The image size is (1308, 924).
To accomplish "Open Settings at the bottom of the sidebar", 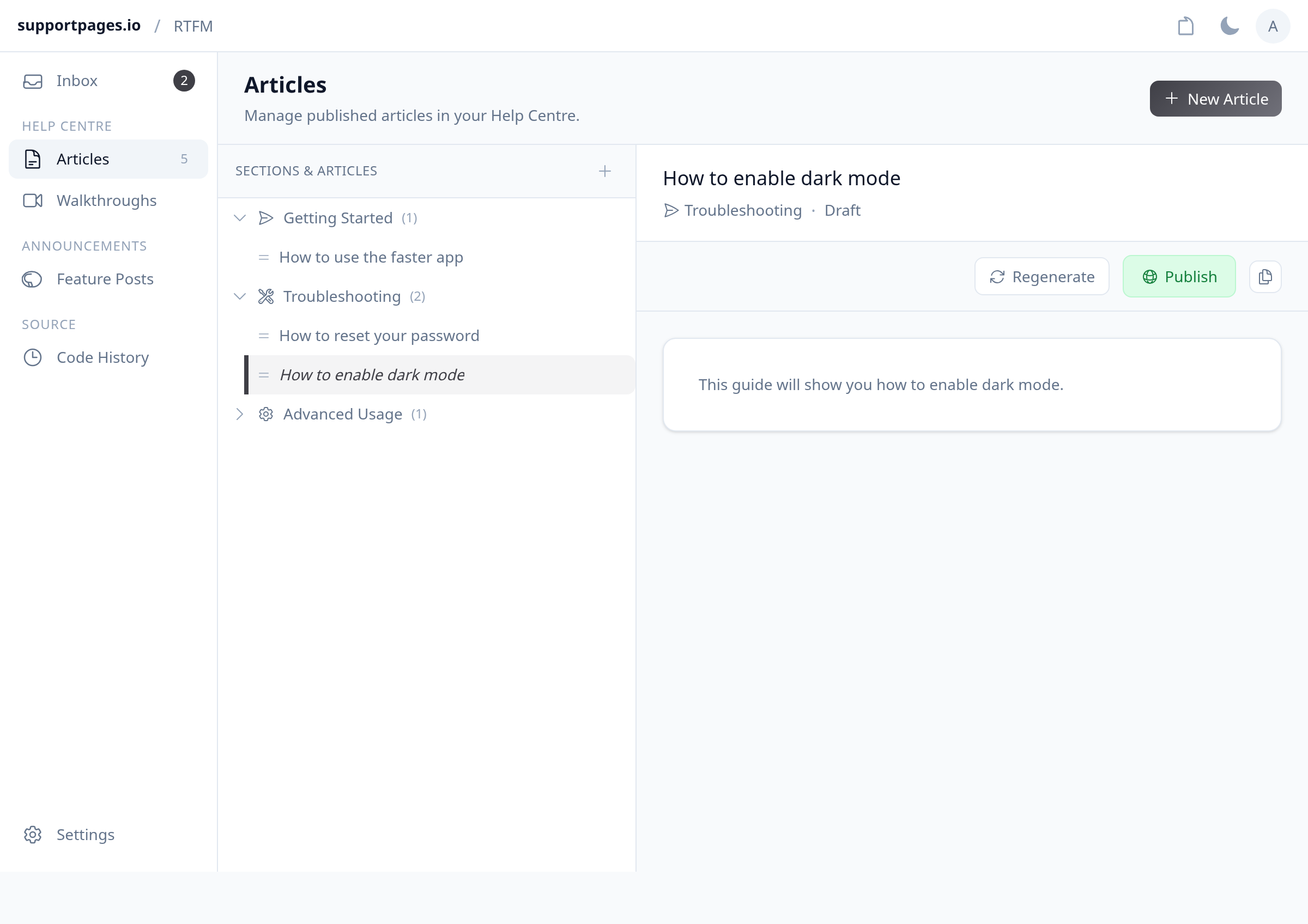I will click(108, 835).
